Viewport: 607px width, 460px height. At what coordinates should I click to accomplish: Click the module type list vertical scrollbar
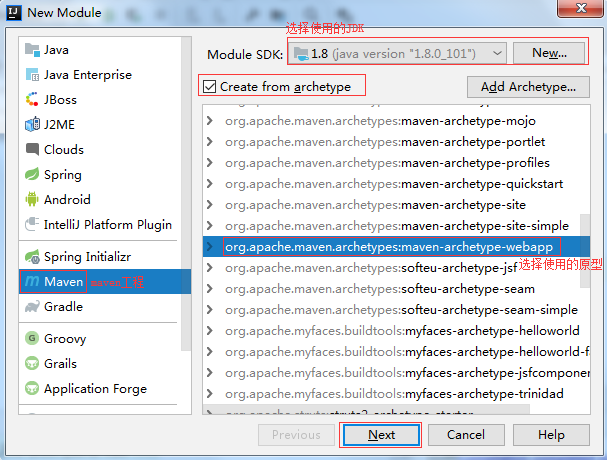point(186,194)
